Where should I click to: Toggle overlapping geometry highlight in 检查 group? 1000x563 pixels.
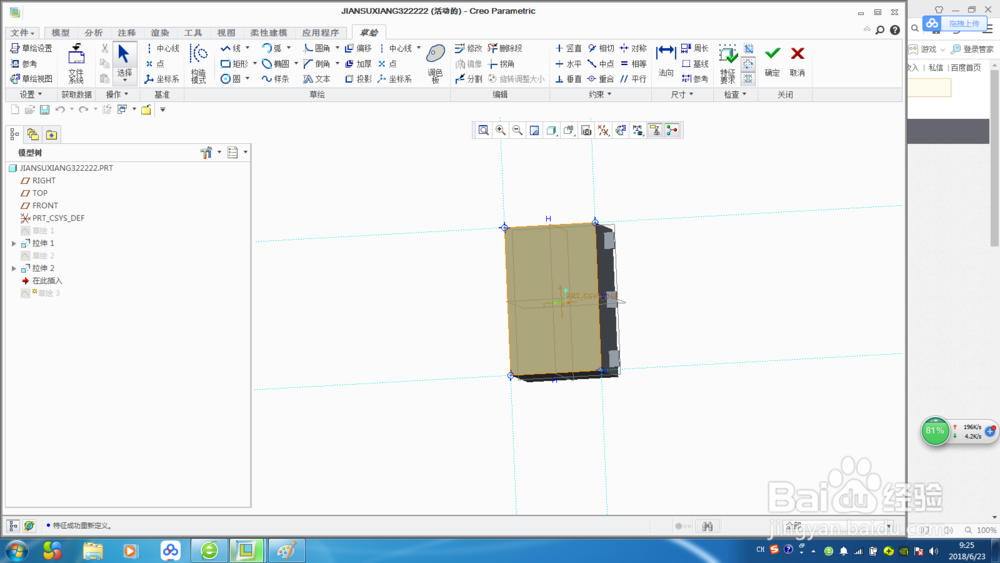(749, 48)
